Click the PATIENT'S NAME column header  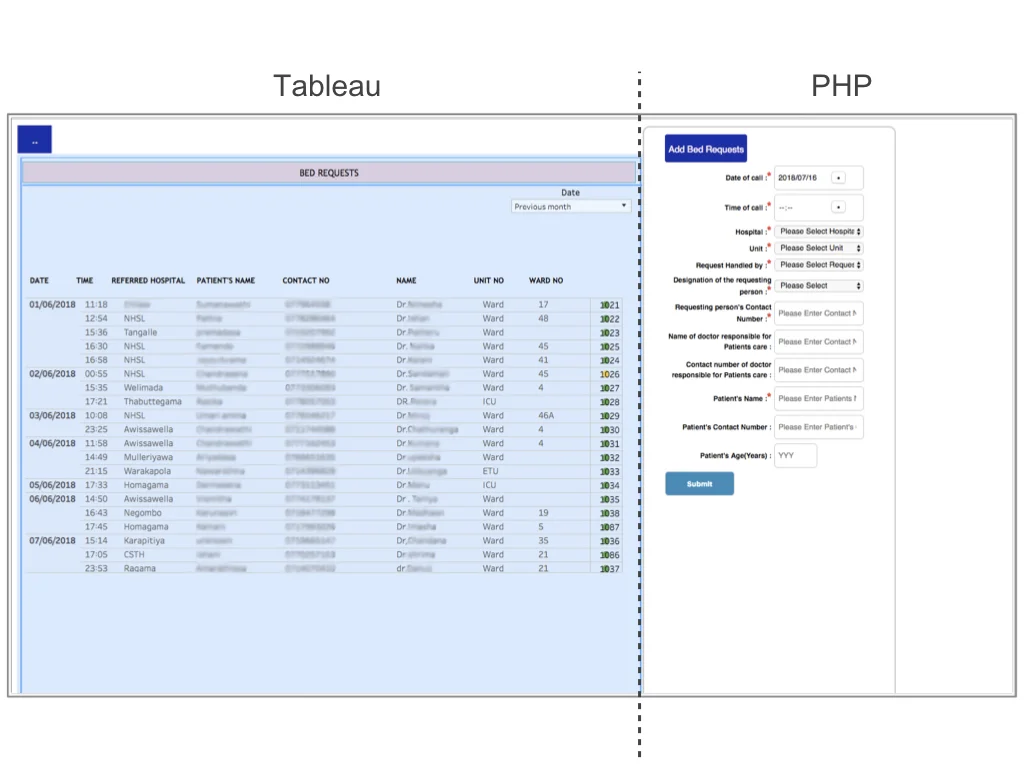coord(226,280)
